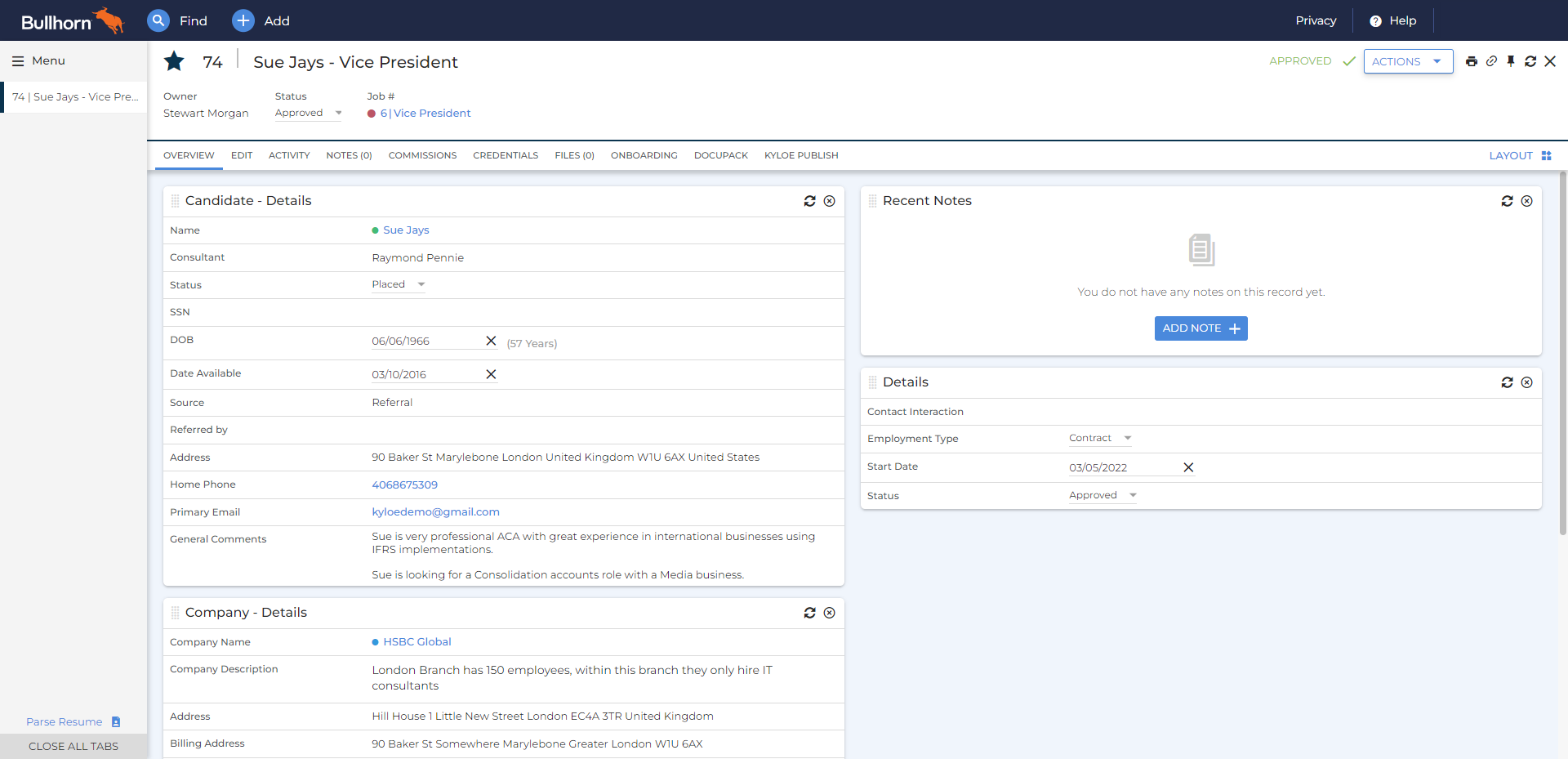Remove the Candidate - Details card

click(830, 201)
